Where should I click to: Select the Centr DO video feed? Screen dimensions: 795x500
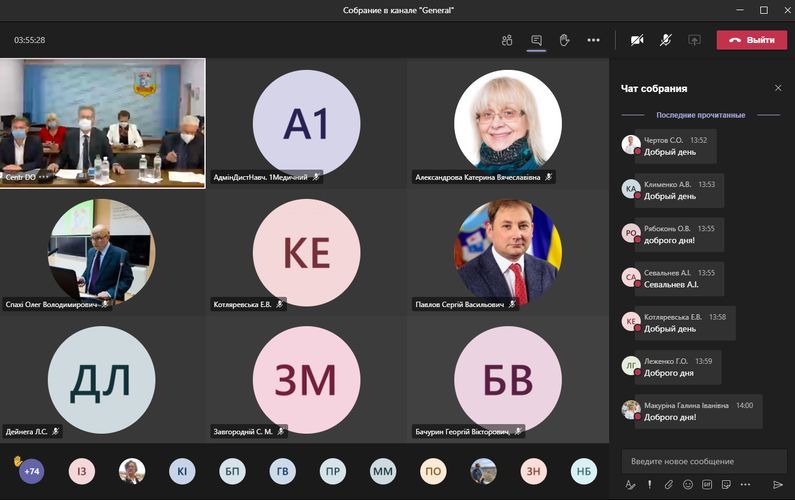[x=102, y=123]
